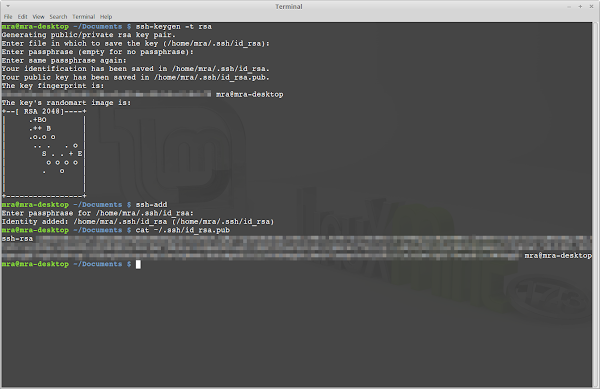Click the 'ssh-keygen -t rsa' command text
600x389 pixels.
click(174, 26)
